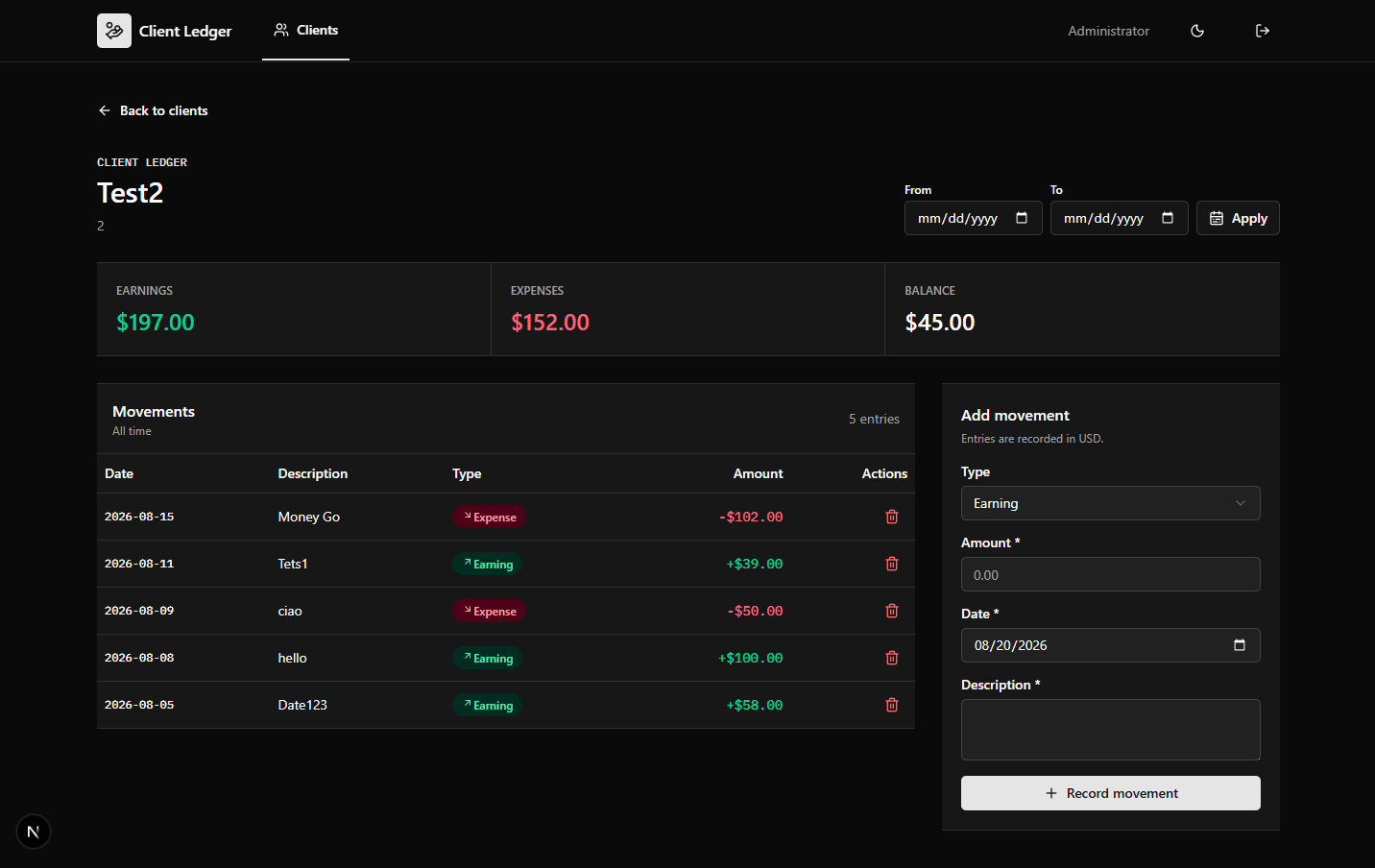
Task: Click the logout icon in header
Action: [1263, 31]
